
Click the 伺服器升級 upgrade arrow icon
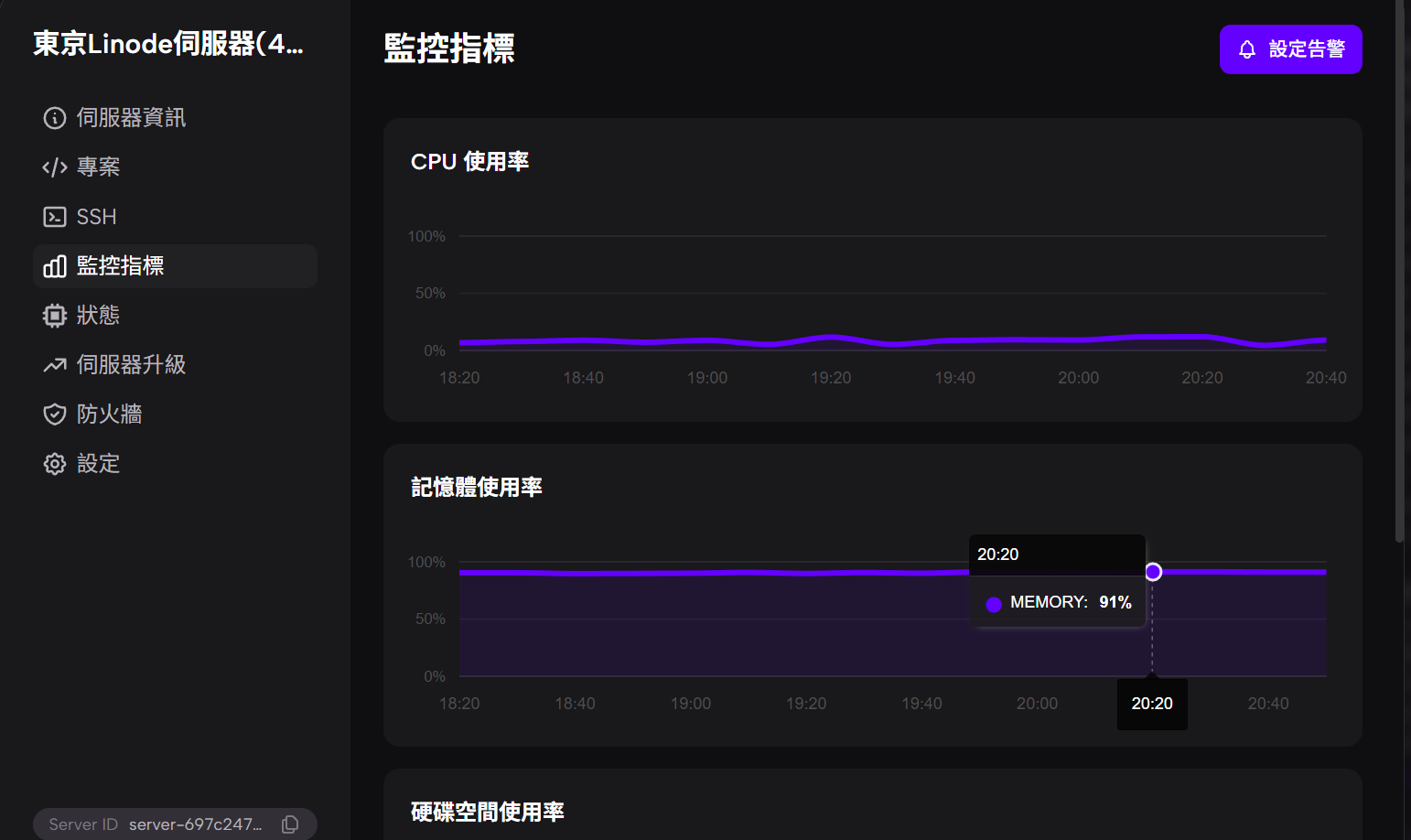pyautogui.click(x=54, y=364)
